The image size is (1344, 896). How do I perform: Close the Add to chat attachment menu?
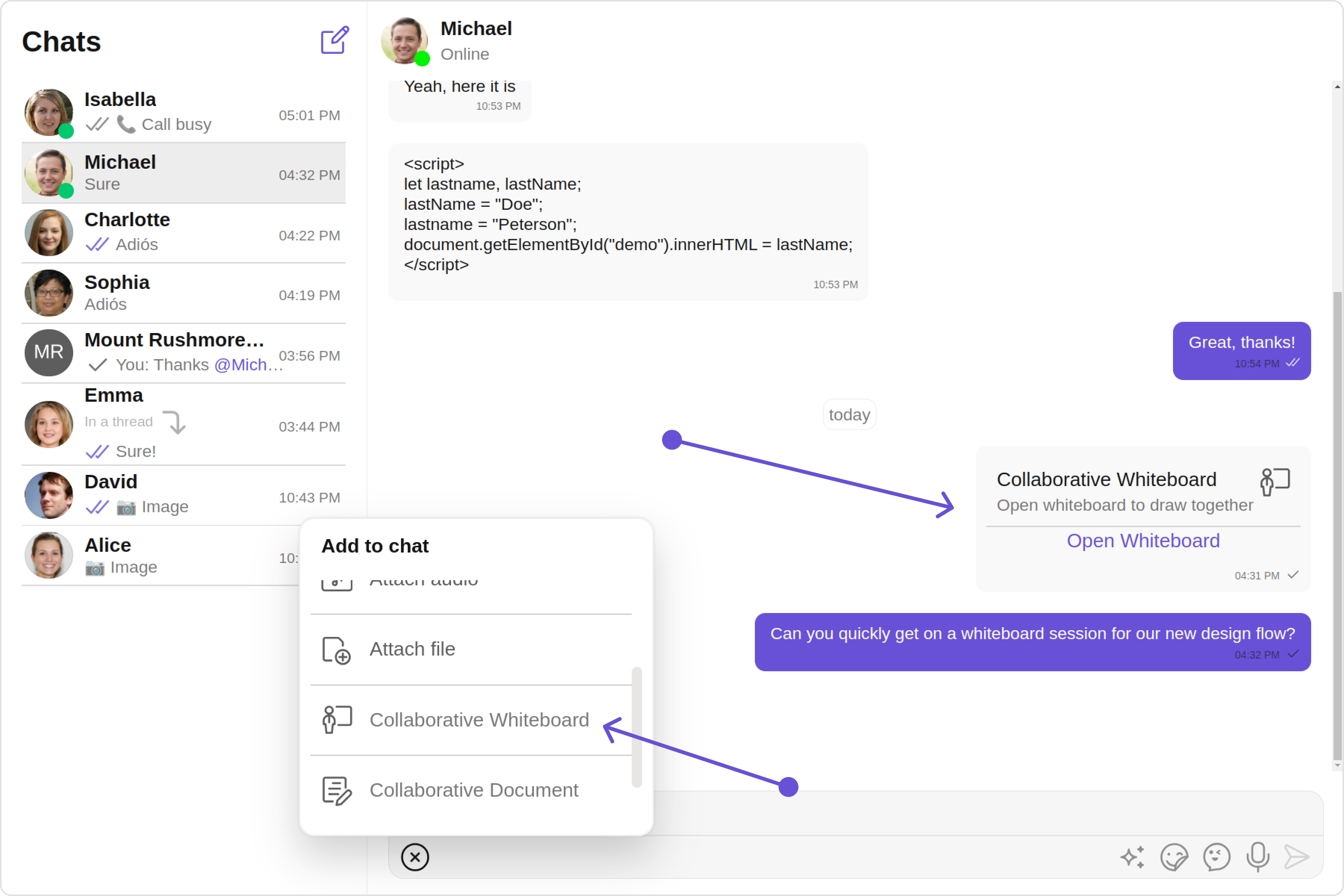point(415,856)
